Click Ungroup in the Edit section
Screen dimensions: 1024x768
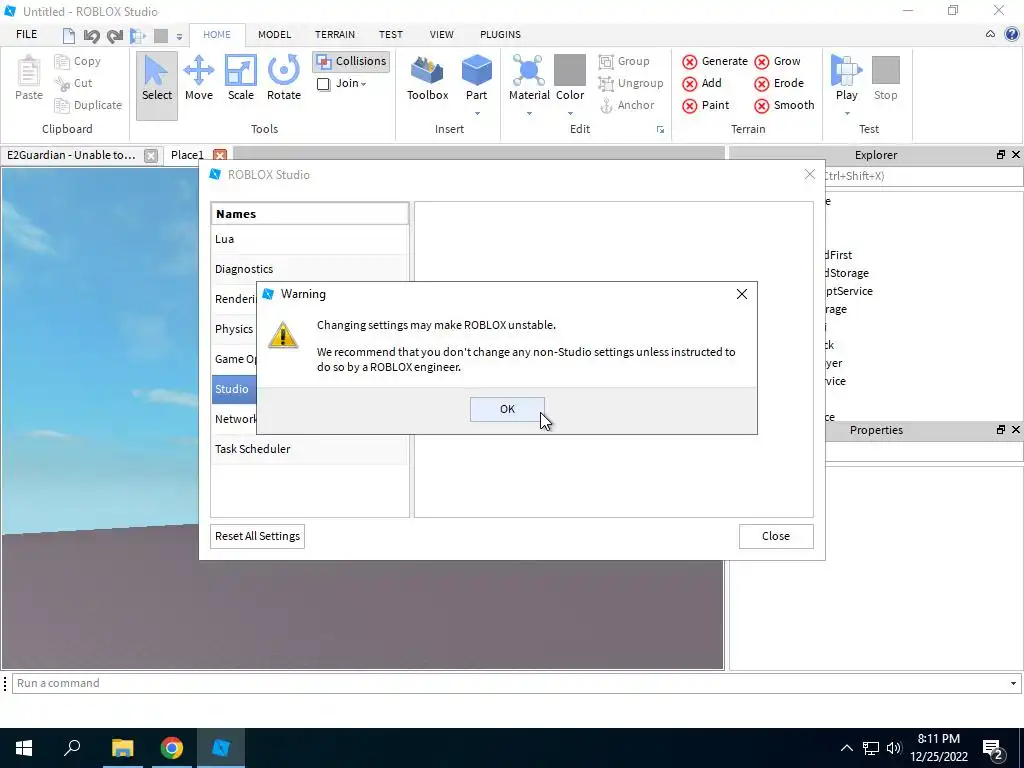pyautogui.click(x=631, y=84)
